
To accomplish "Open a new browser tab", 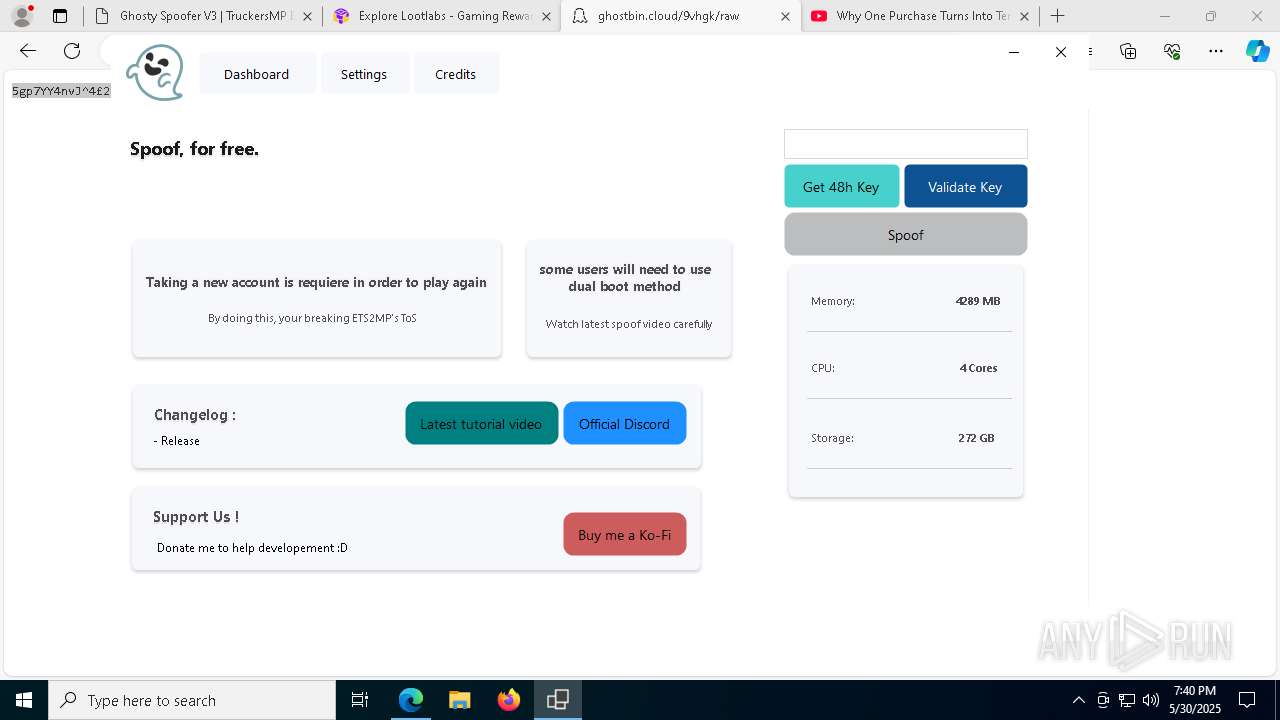I will tap(1058, 16).
